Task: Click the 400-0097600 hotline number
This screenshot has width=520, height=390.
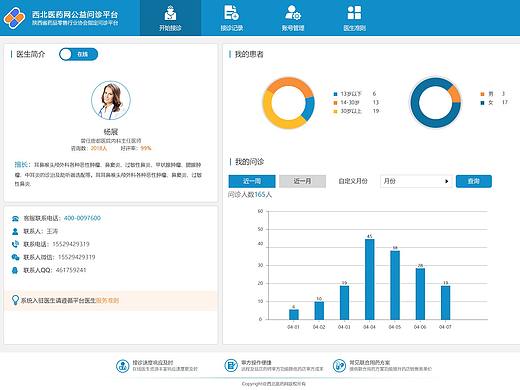Action: pyautogui.click(x=82, y=218)
